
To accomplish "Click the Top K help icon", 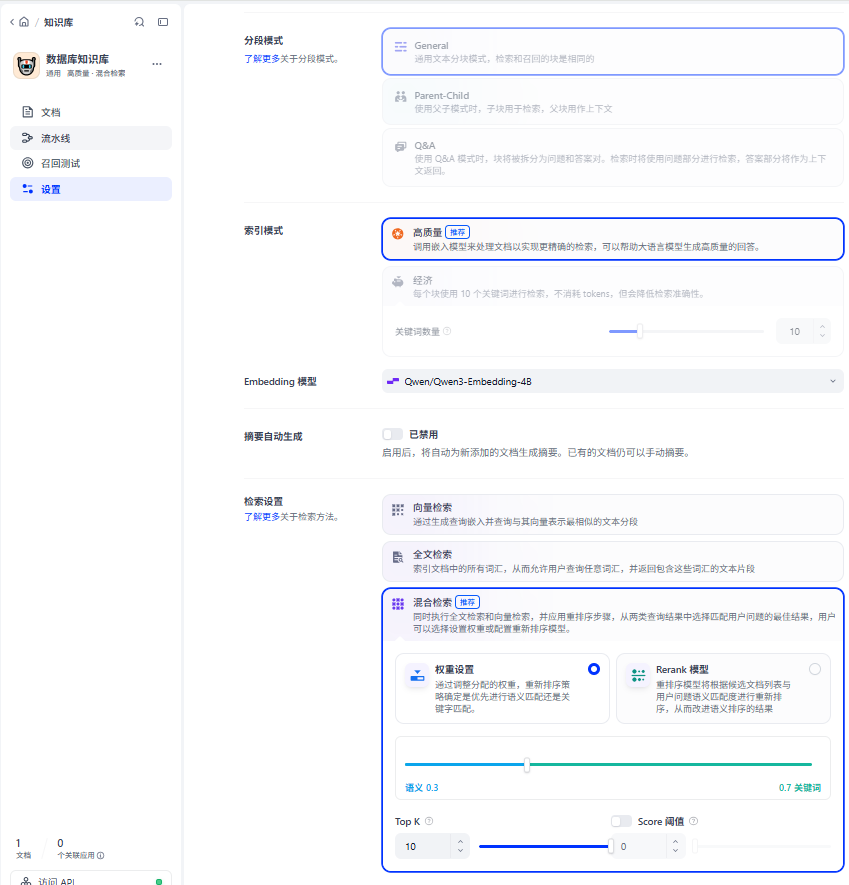I will (429, 821).
